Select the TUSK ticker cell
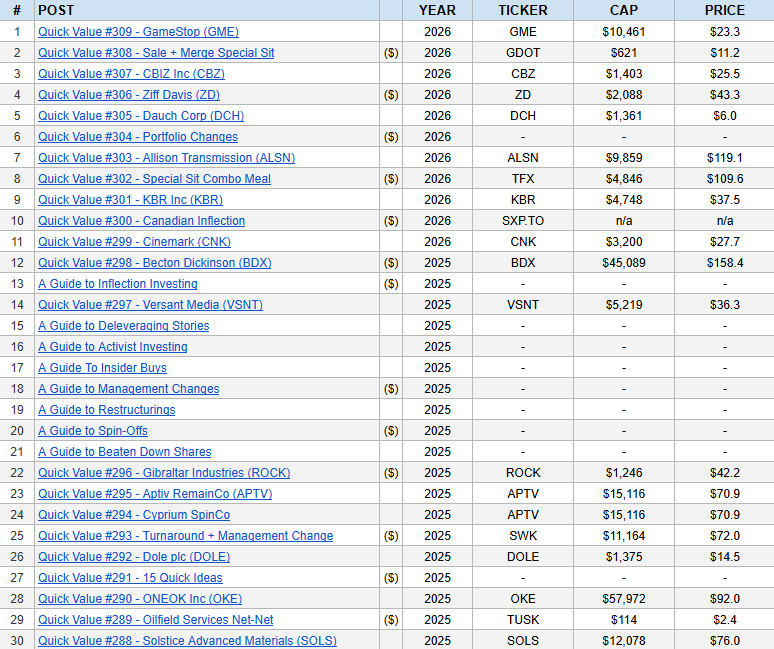This screenshot has width=774, height=649. pos(523,619)
